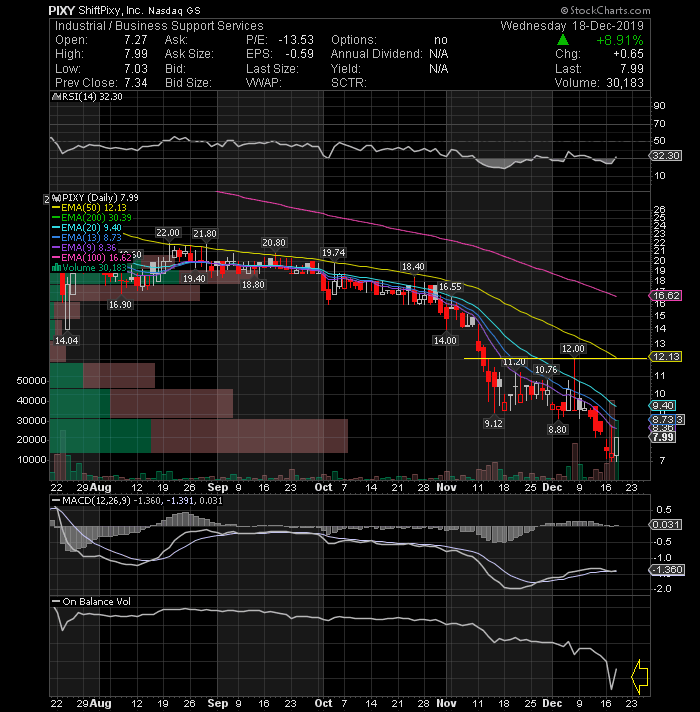Click the EMA(100) magenta legend line
Screen dimensions: 700x712
pyautogui.click(x=56, y=257)
